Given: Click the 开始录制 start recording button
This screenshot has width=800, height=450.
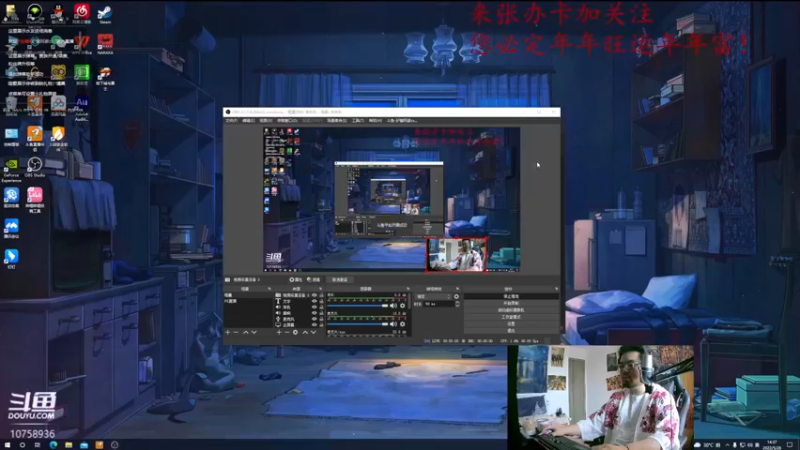Looking at the screenshot, I should pos(511,303).
